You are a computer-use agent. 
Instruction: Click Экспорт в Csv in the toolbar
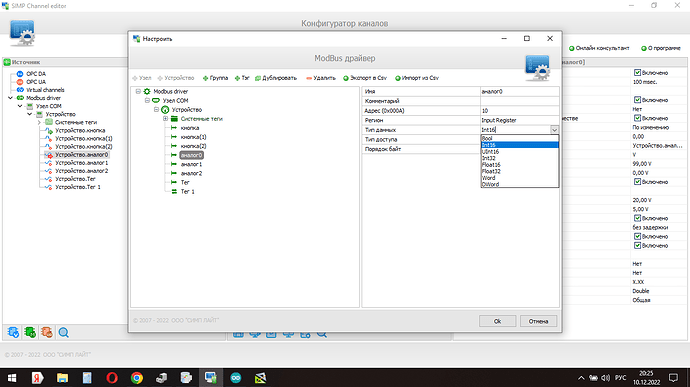pos(365,78)
